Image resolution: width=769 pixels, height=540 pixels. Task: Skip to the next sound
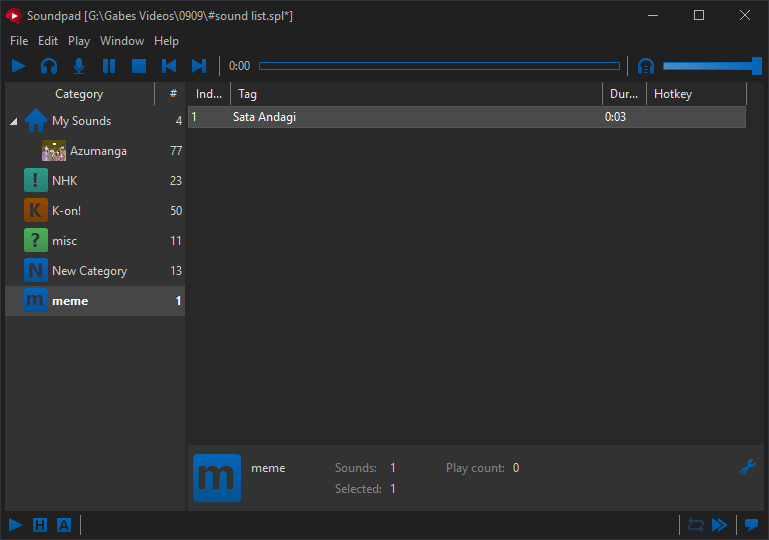click(199, 66)
